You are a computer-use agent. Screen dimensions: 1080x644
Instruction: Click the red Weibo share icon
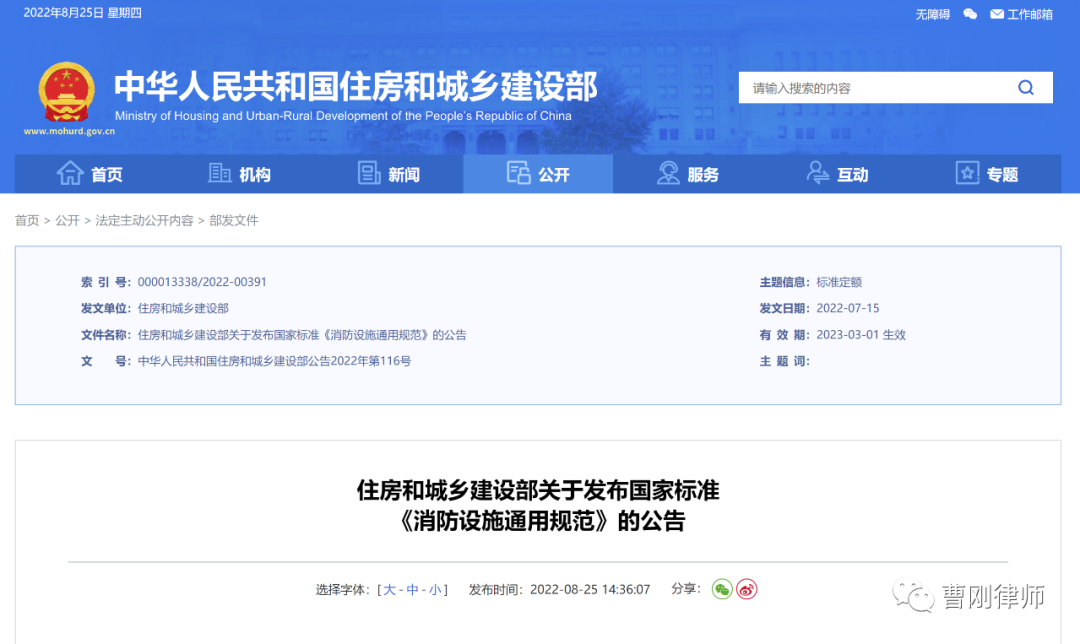click(749, 589)
